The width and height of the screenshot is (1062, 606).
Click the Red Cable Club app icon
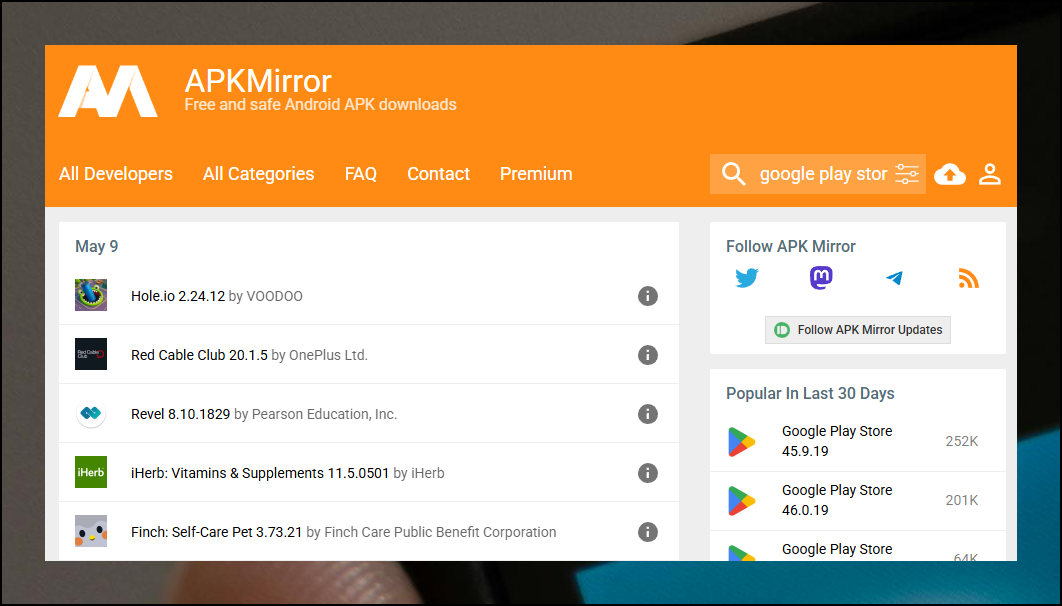click(91, 354)
